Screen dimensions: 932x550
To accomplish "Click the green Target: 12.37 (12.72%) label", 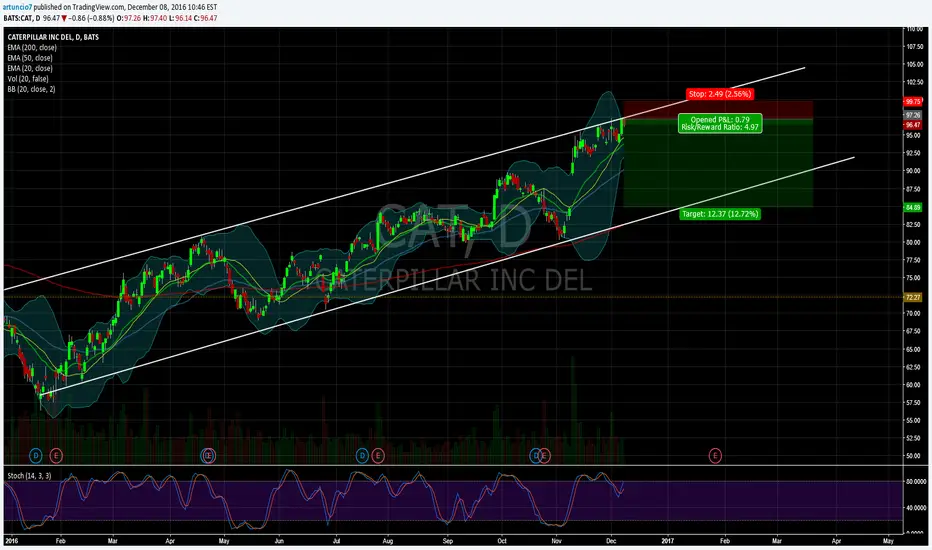I will (720, 214).
